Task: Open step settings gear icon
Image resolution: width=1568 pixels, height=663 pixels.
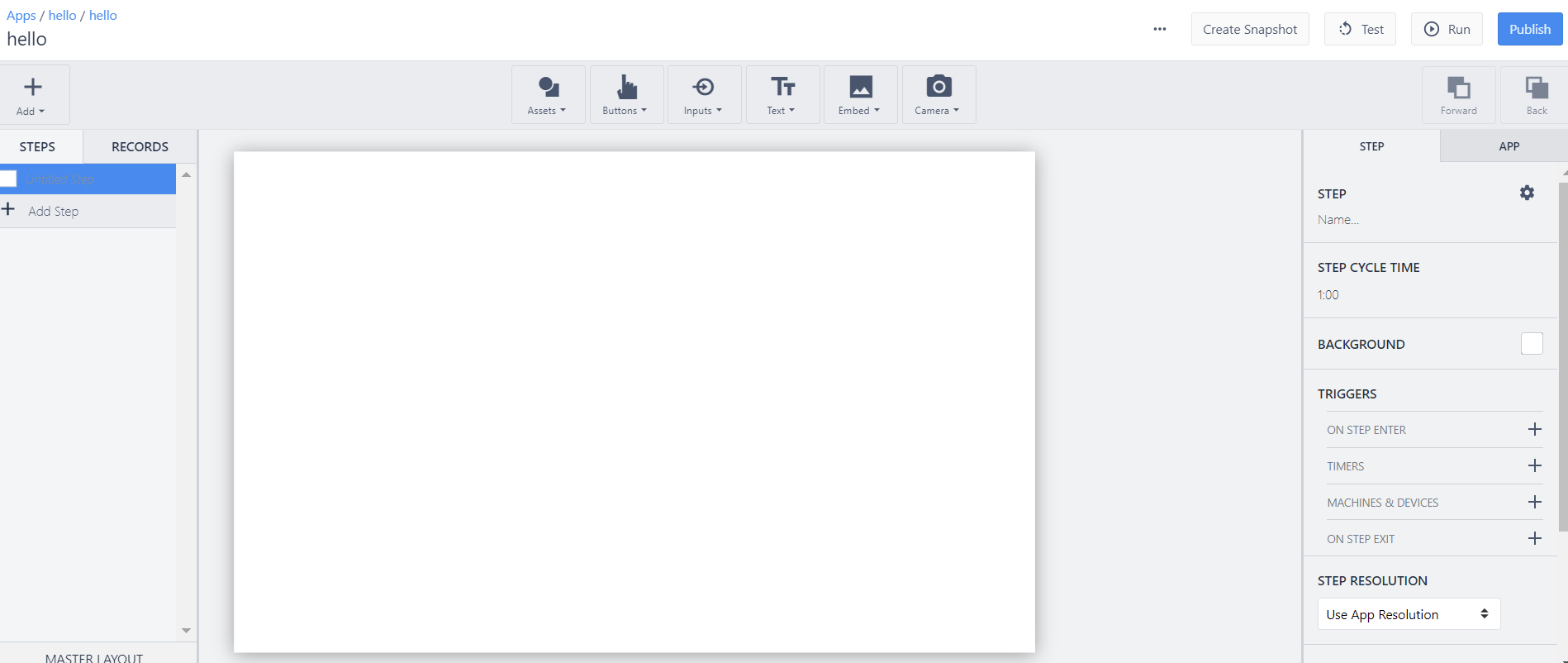Action: click(1527, 193)
